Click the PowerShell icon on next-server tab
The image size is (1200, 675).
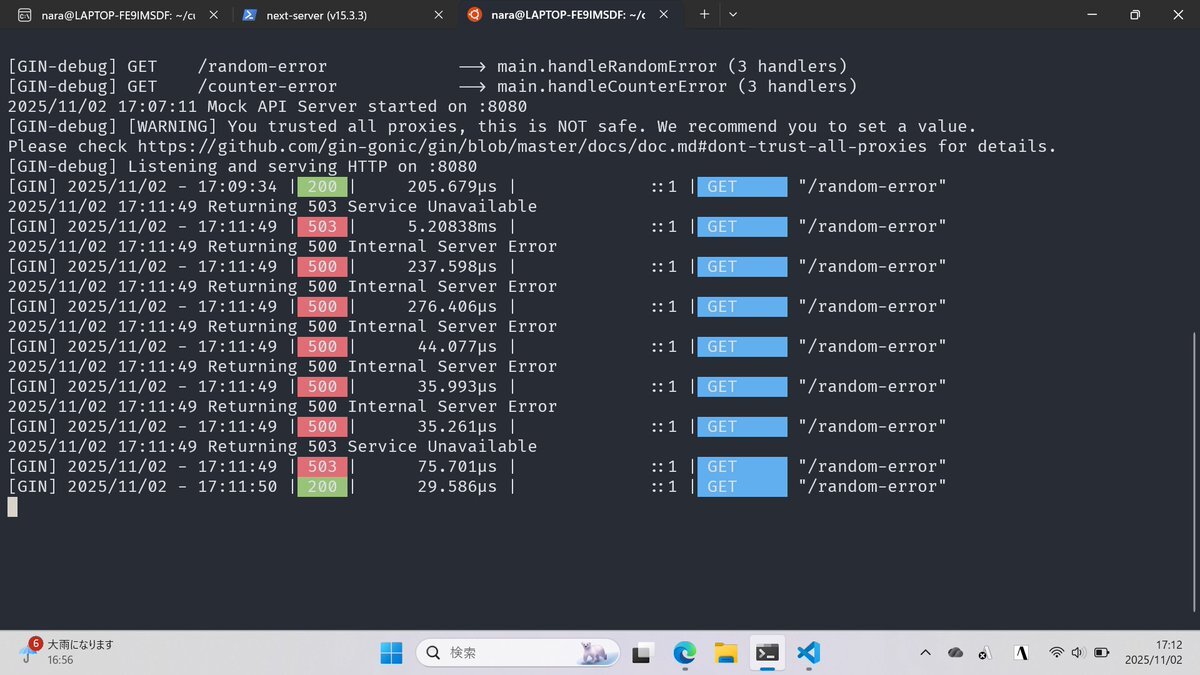pyautogui.click(x=249, y=15)
